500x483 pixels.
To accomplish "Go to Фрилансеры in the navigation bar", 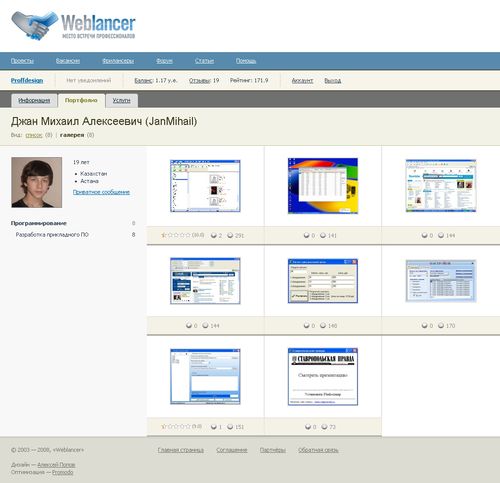I will pos(118,61).
